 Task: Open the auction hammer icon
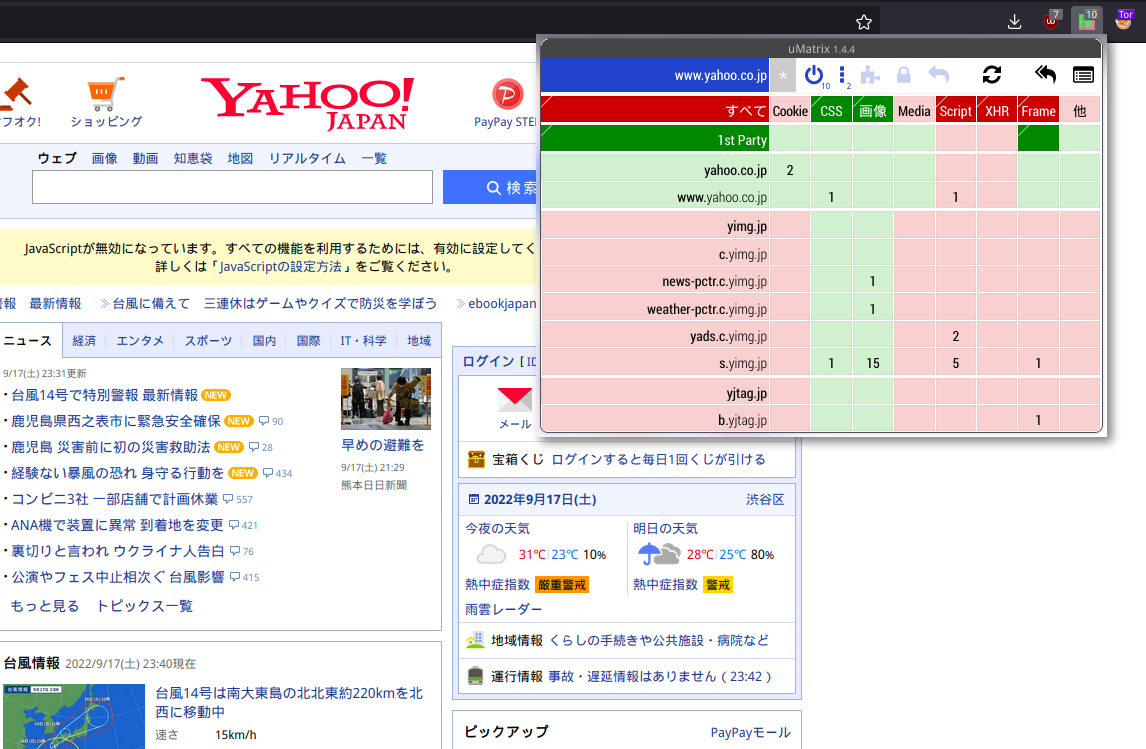pyautogui.click(x=16, y=94)
